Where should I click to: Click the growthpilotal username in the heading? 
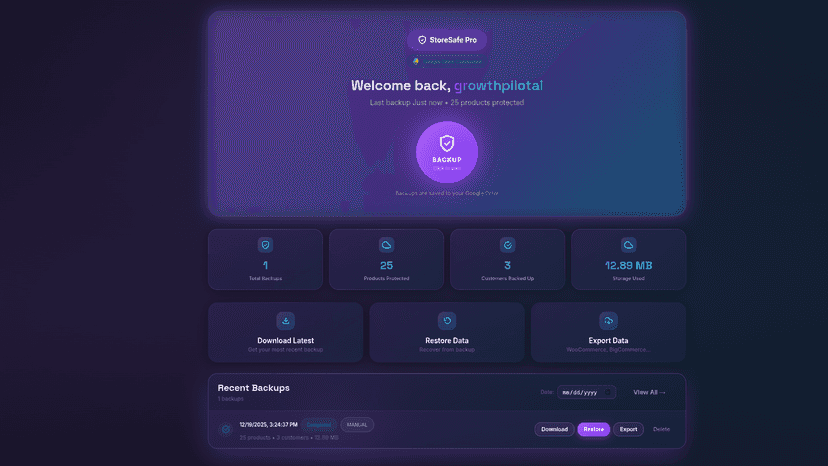(x=498, y=86)
